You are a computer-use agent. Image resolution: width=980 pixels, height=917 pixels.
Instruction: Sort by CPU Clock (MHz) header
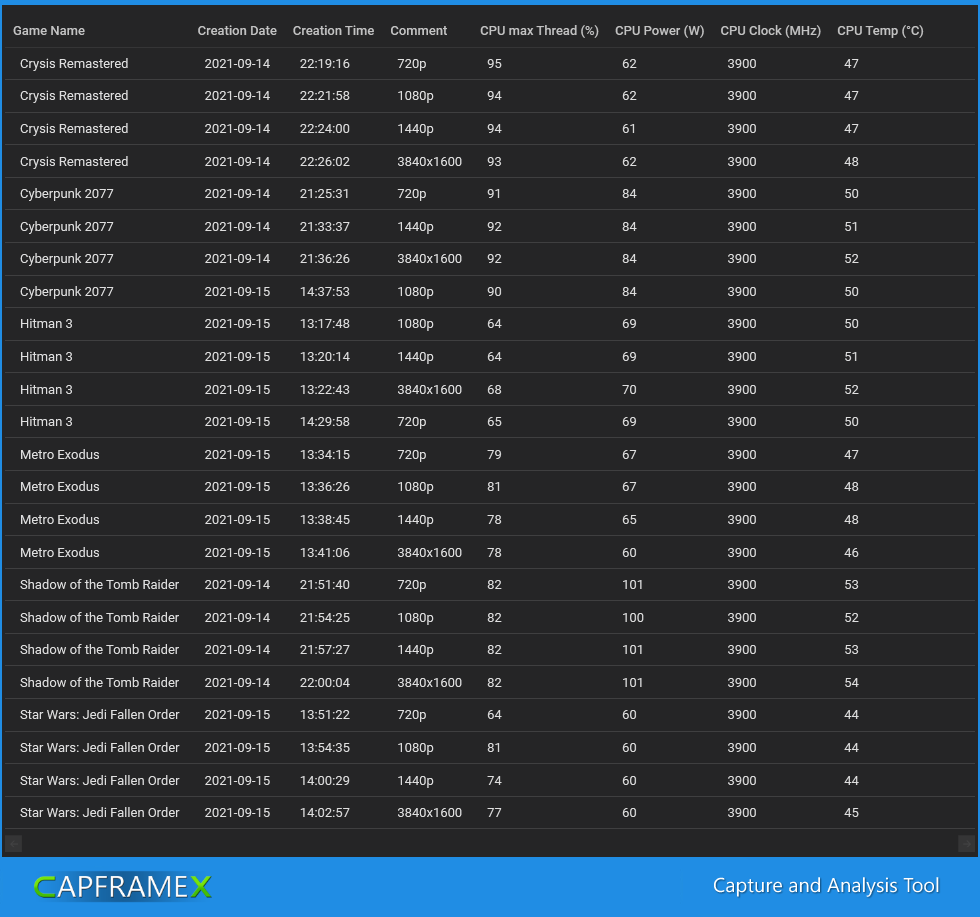(x=770, y=31)
